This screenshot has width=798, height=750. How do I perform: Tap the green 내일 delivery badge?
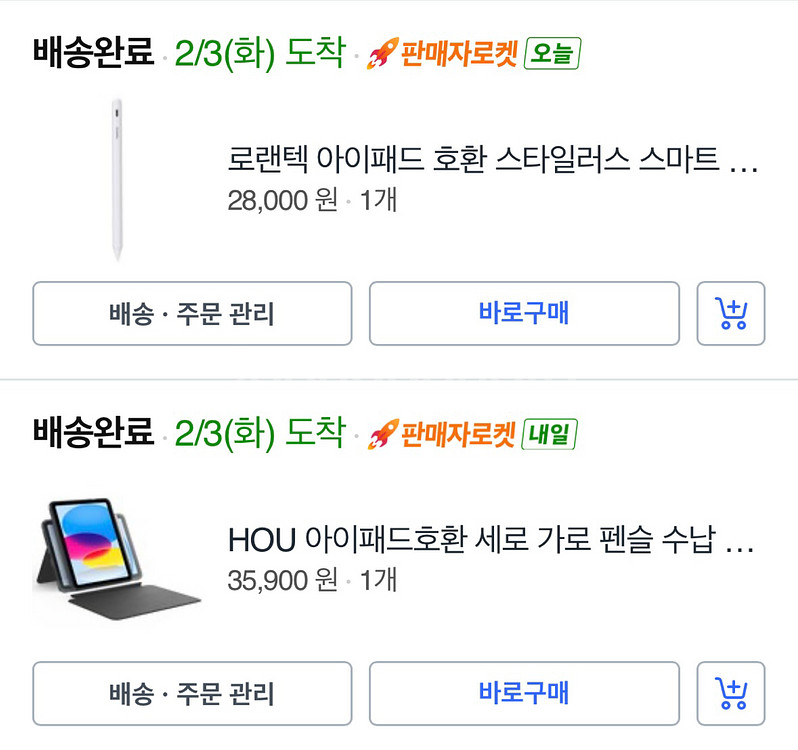(x=549, y=435)
